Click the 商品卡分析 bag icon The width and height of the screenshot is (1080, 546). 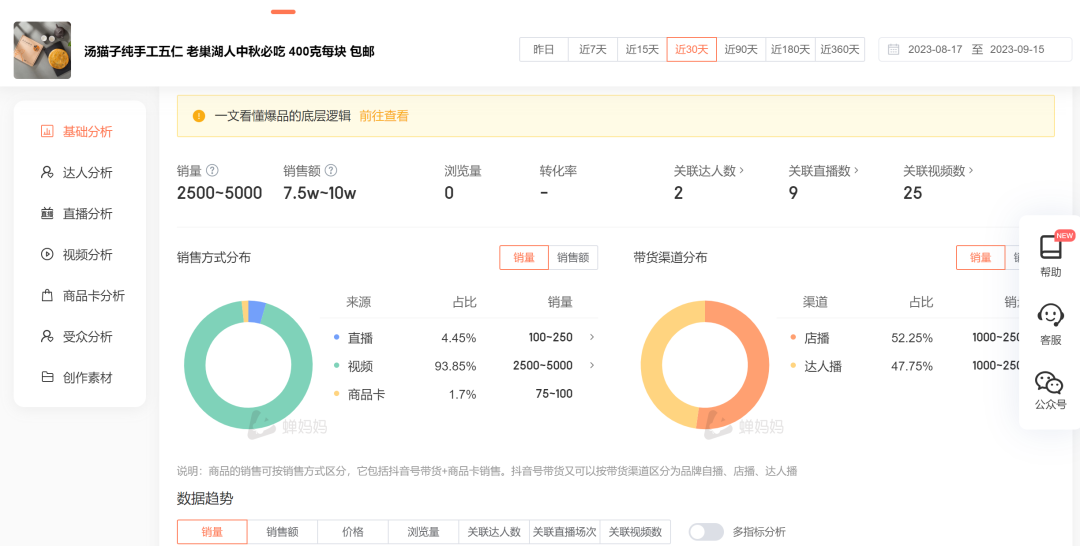(x=47, y=296)
